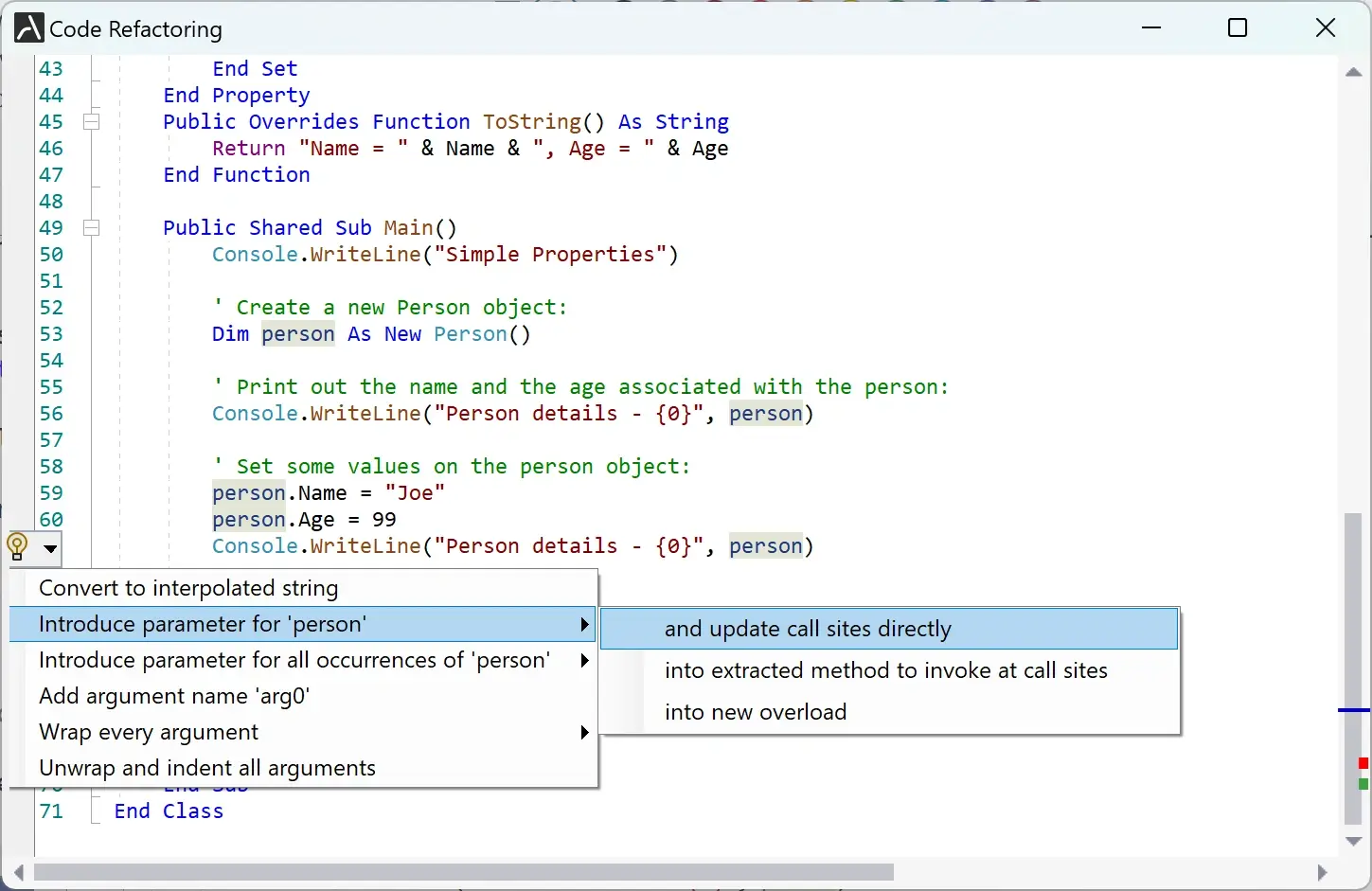Screen dimensions: 1372x891
Task: Click the scroll down arrow
Action: coord(1352,842)
